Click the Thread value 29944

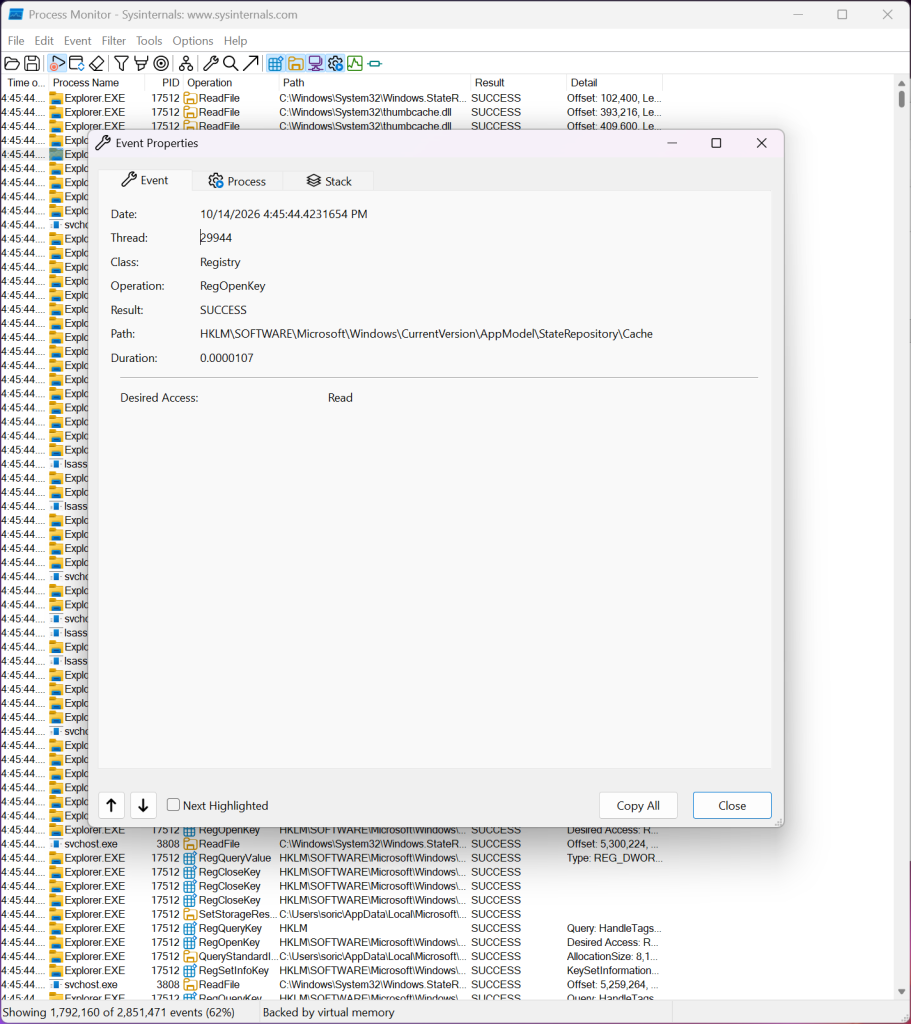216,238
